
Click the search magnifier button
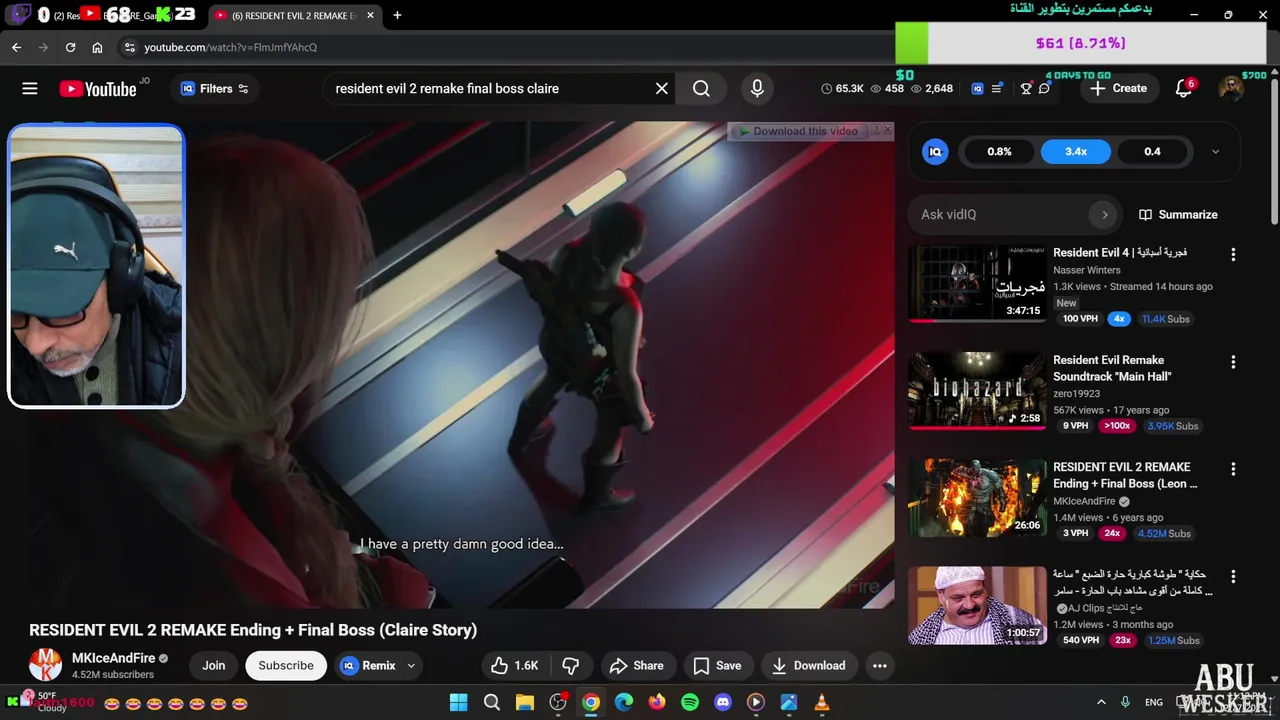(x=701, y=89)
